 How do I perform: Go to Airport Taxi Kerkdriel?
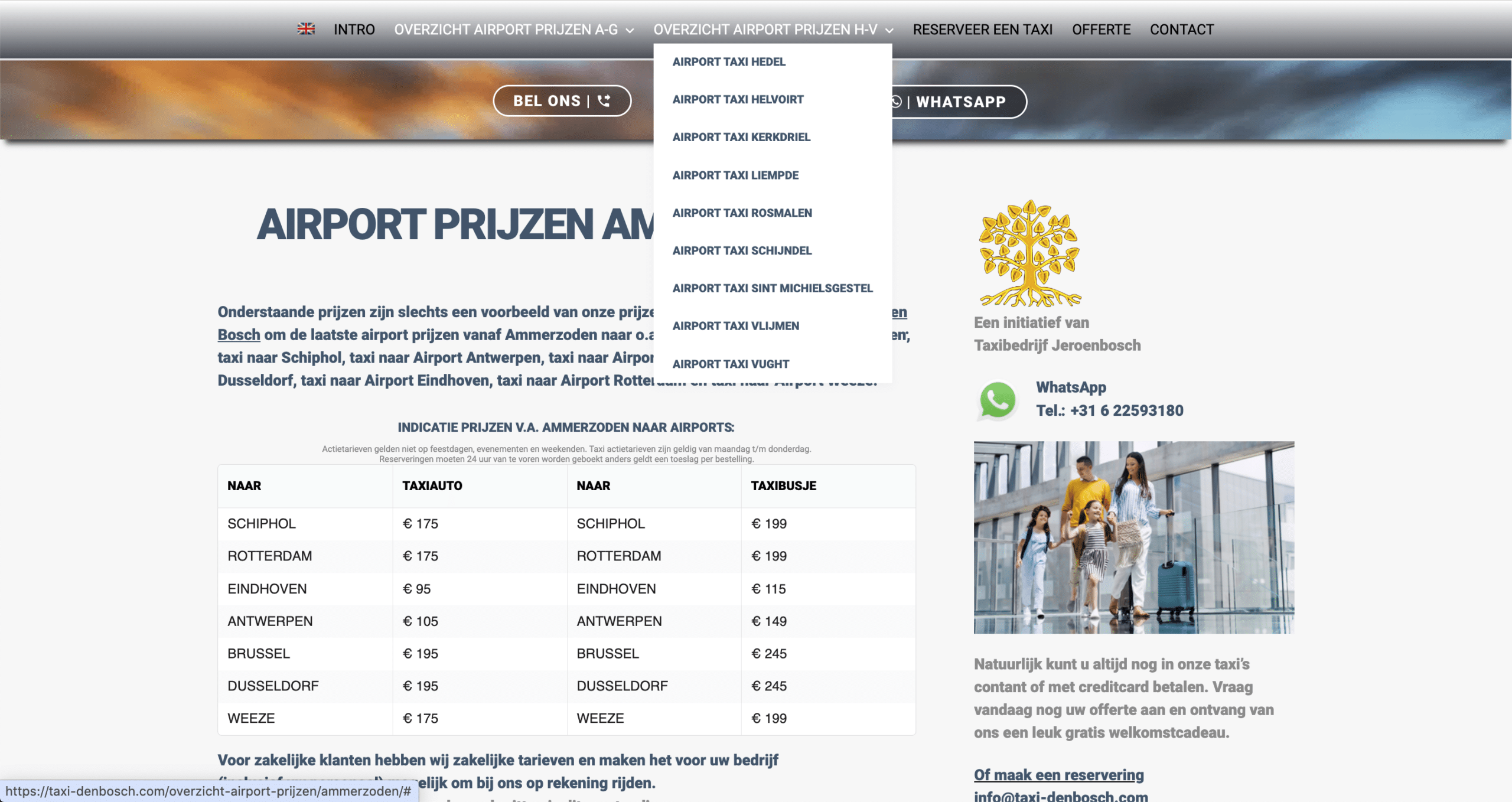click(741, 137)
